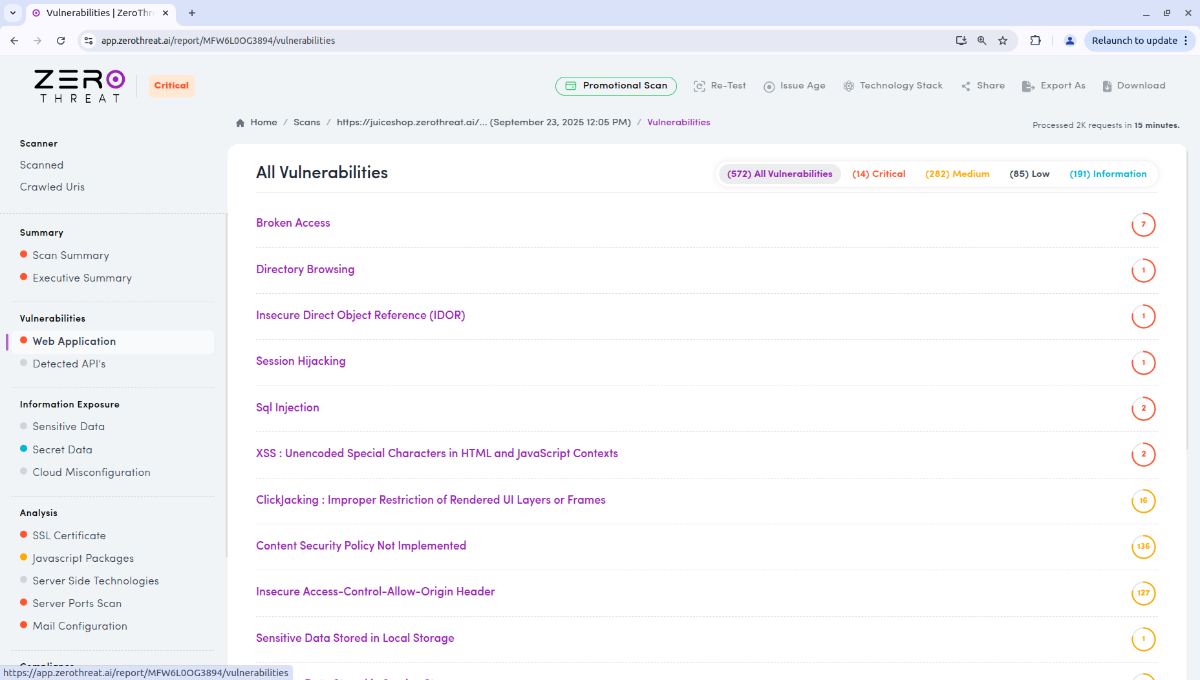Expand the Broken Access vulnerability row
The image size is (1200, 680).
293,223
